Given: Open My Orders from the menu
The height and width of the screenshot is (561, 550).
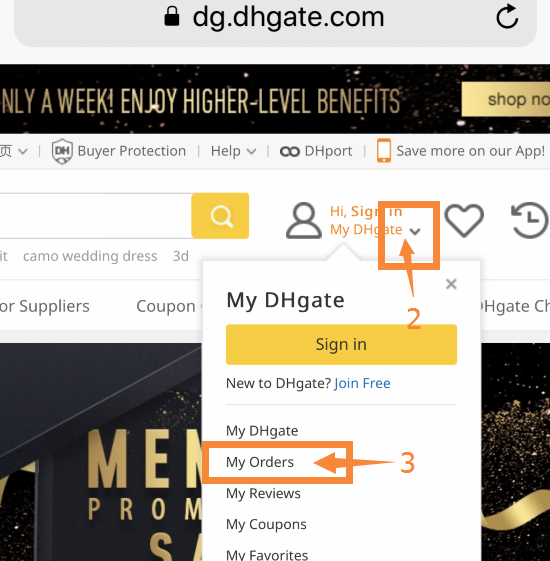Looking at the screenshot, I should 260,462.
